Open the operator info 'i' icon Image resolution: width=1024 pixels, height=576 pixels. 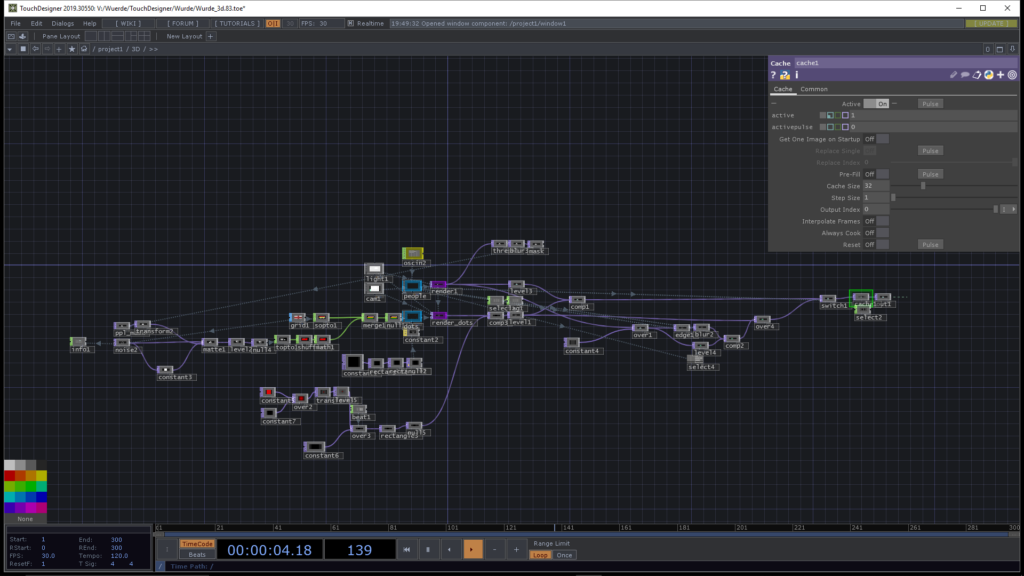[797, 75]
